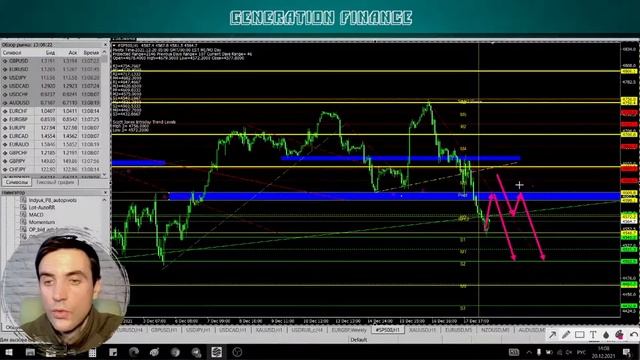Launch Microsoft Edge from the taskbar
This screenshot has height=360, width=640.
coord(133,352)
